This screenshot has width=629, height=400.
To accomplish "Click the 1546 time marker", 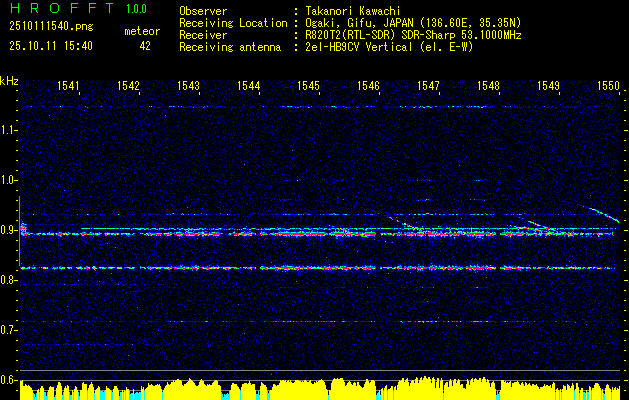I will point(368,86).
